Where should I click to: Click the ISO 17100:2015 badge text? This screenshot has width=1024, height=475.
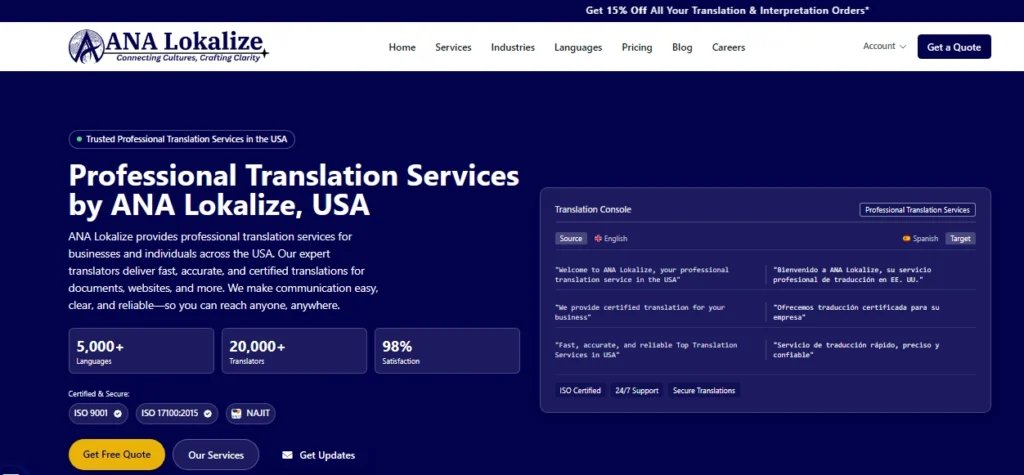coord(170,414)
